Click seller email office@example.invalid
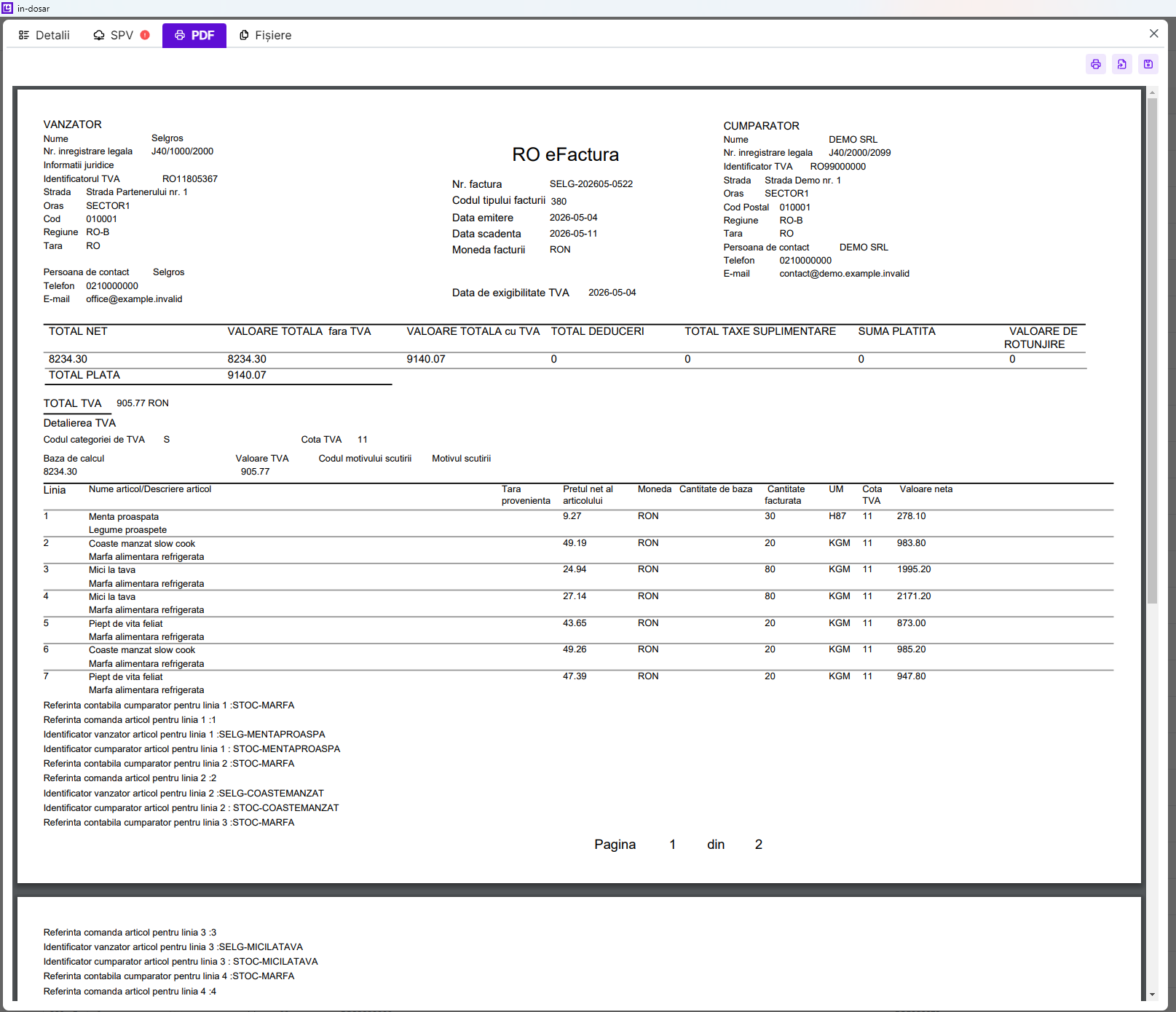Image resolution: width=1176 pixels, height=1012 pixels. point(134,299)
